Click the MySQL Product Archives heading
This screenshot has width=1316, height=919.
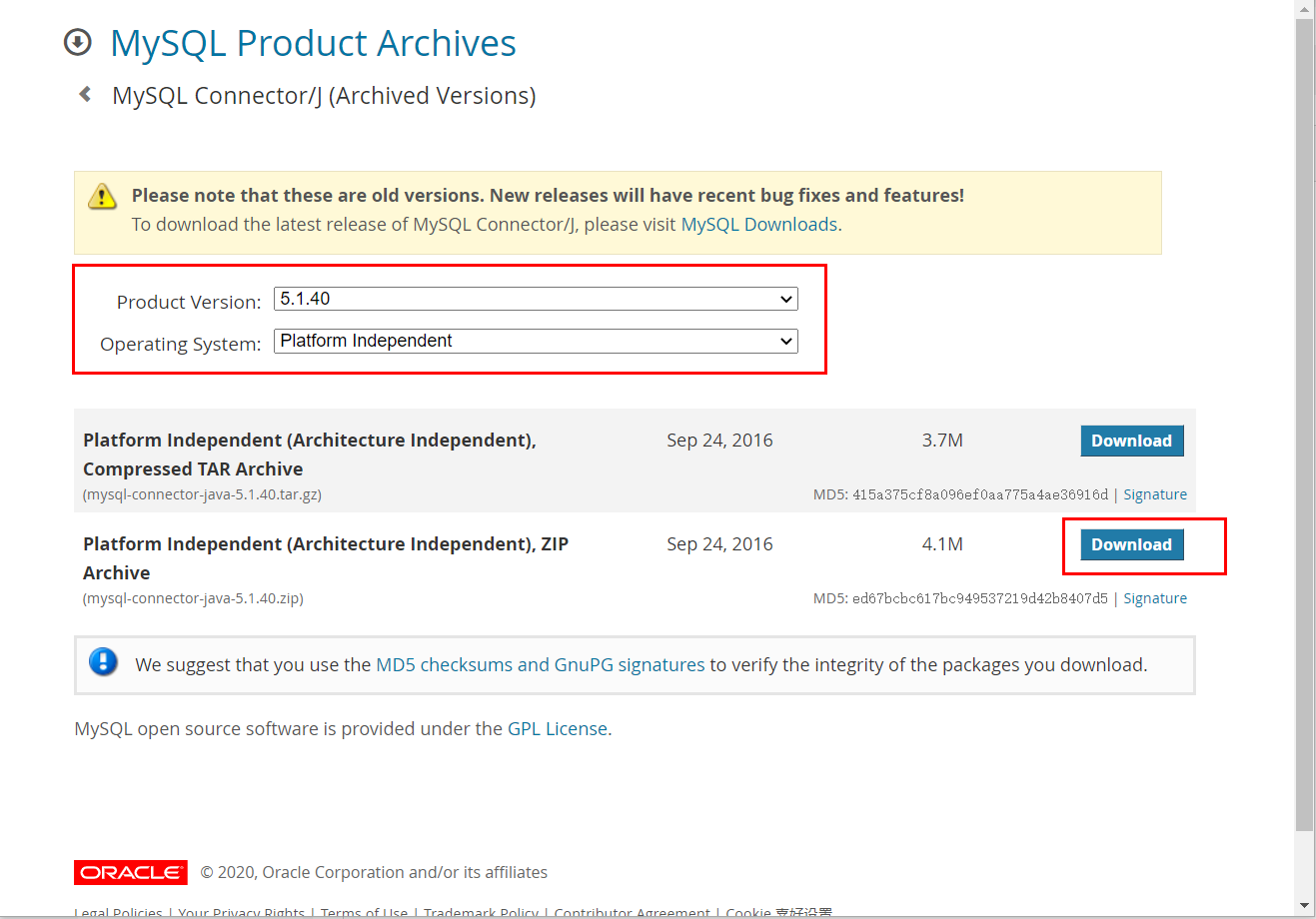tap(313, 43)
